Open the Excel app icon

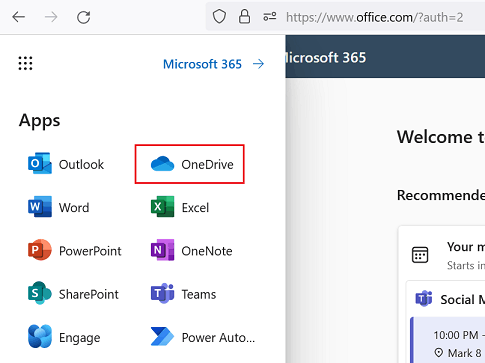pos(162,207)
